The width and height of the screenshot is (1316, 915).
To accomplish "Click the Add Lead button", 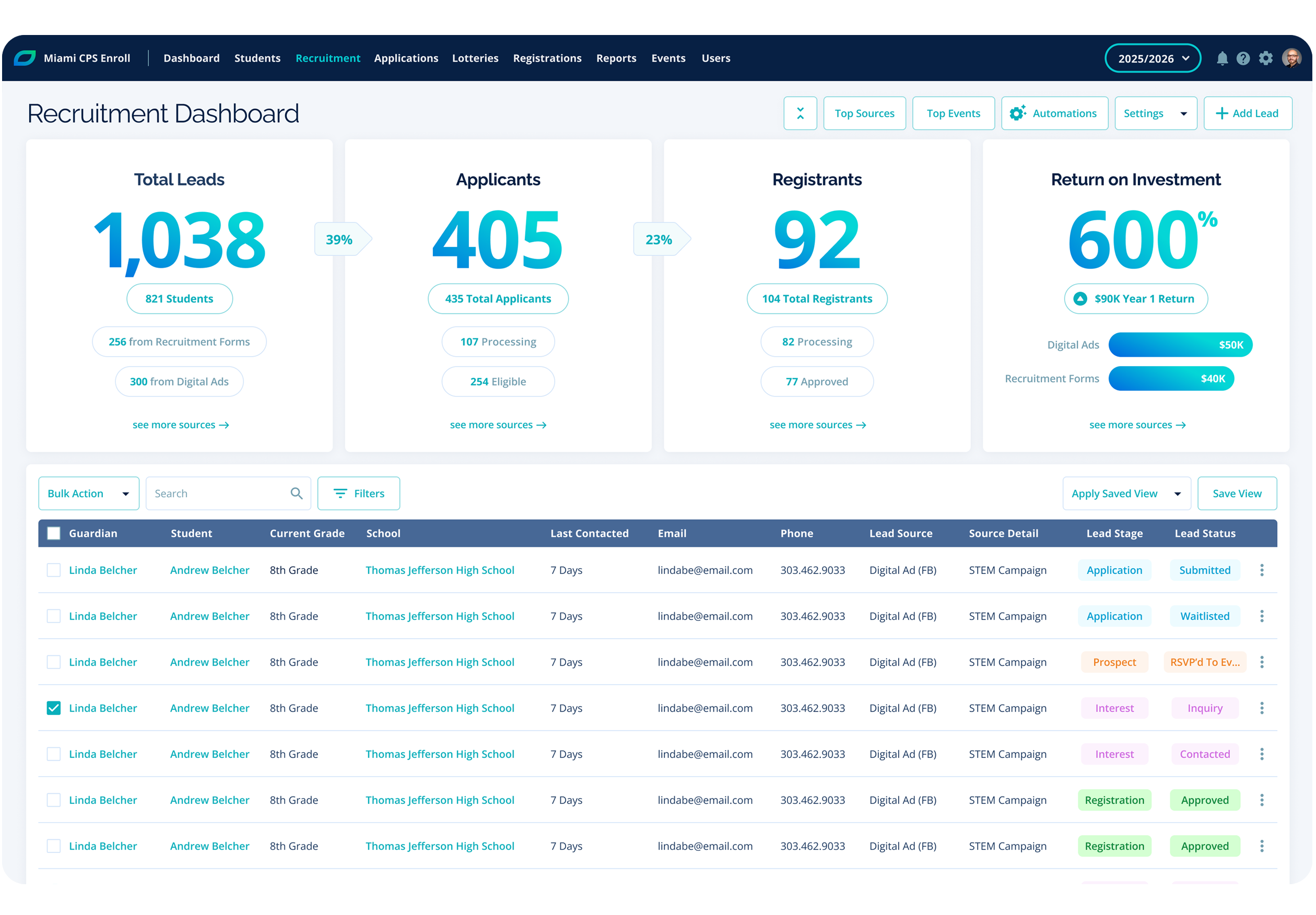I will pos(1247,113).
